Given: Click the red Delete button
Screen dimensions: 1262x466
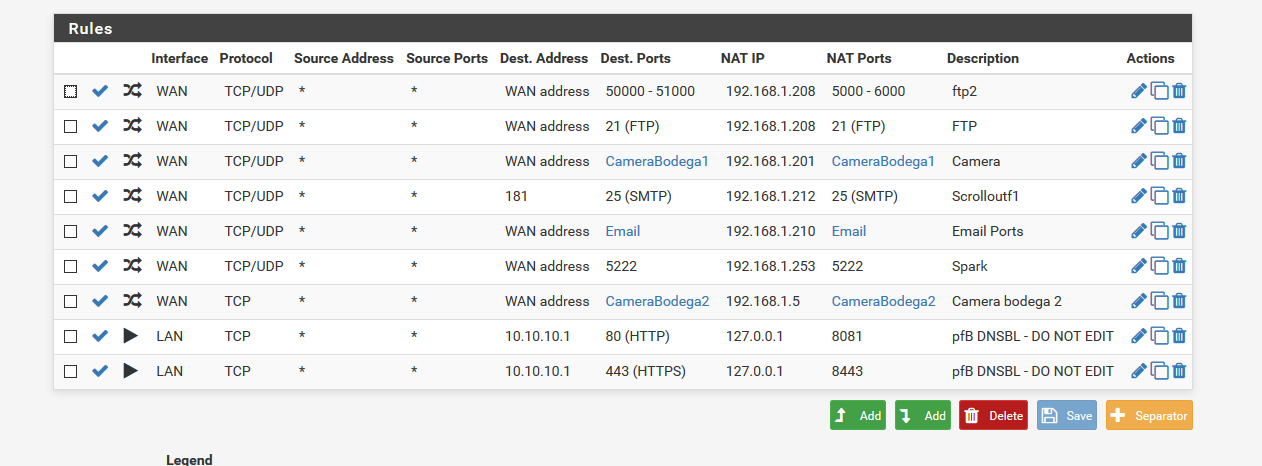Looking at the screenshot, I should pyautogui.click(x=993, y=415).
